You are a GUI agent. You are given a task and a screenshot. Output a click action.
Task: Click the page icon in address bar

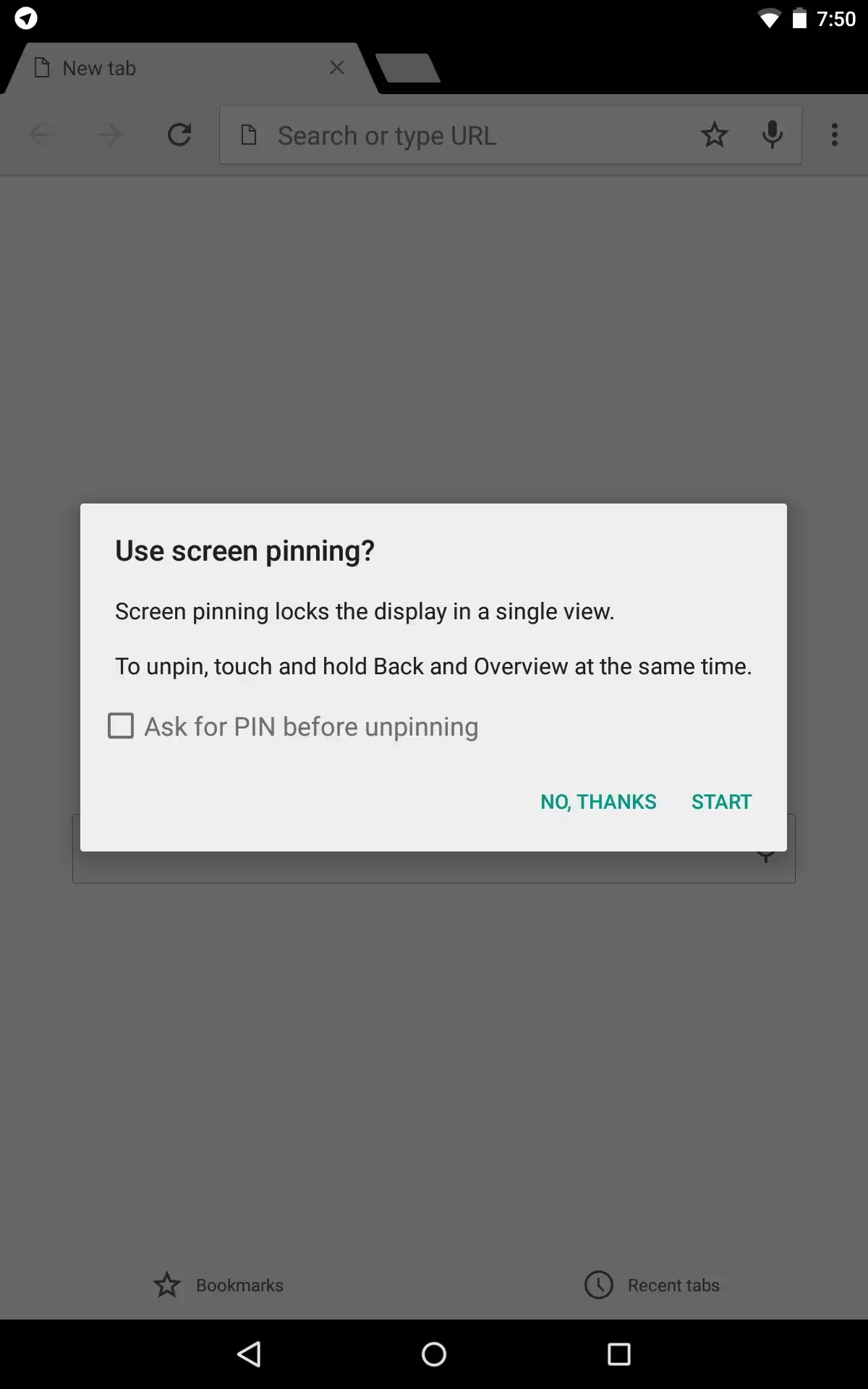pyautogui.click(x=248, y=135)
